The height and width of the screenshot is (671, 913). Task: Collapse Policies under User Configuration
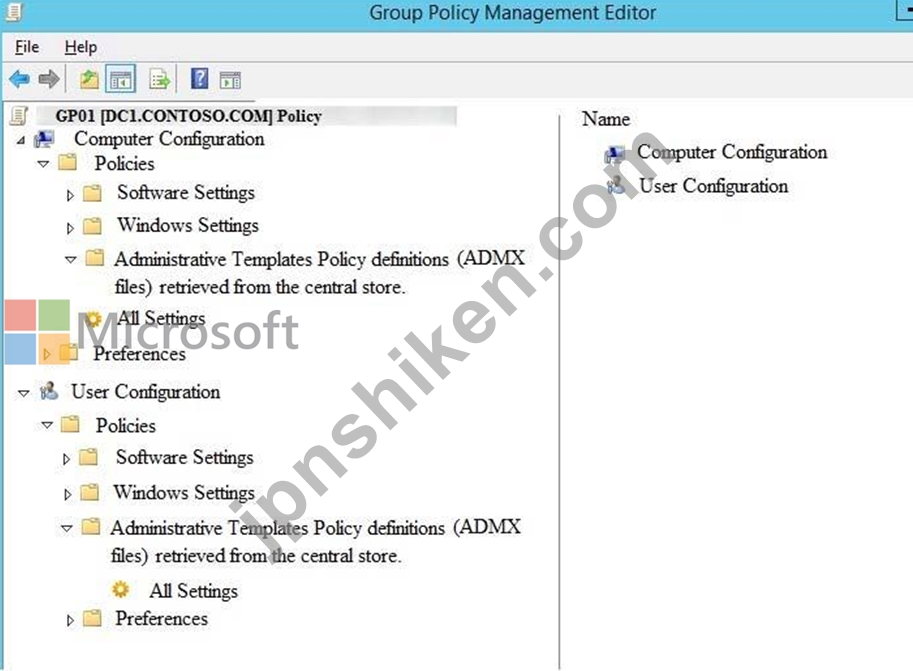tap(47, 426)
